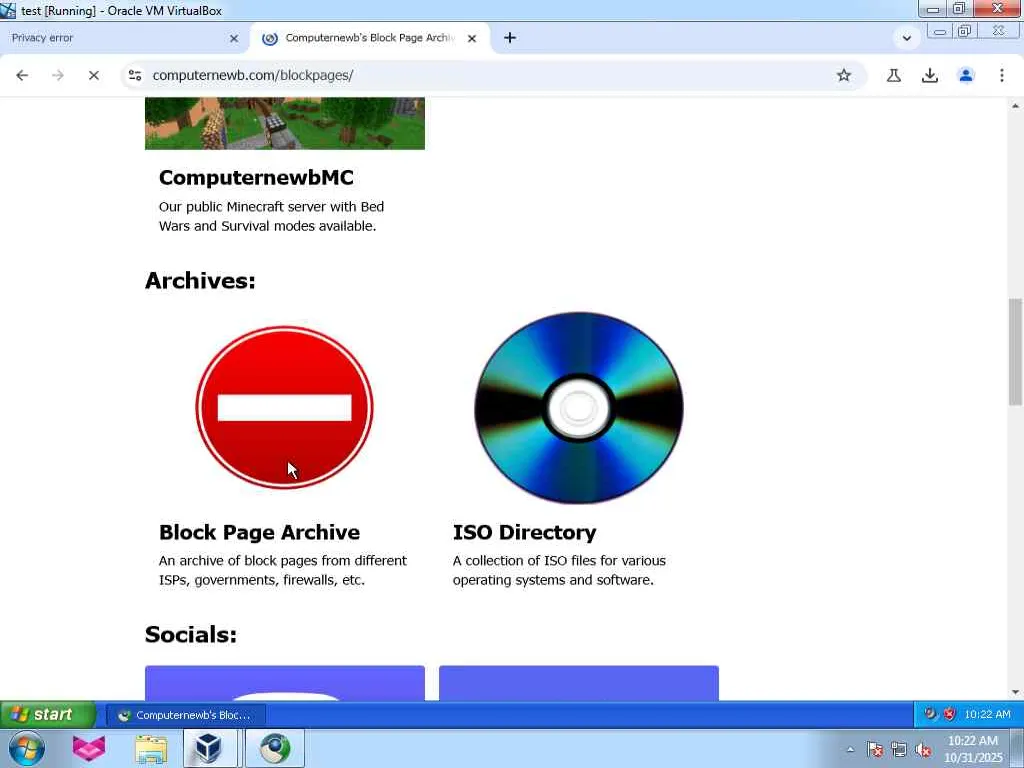Go back with the browser back arrow
Image resolution: width=1024 pixels, height=768 pixels.
(x=22, y=75)
